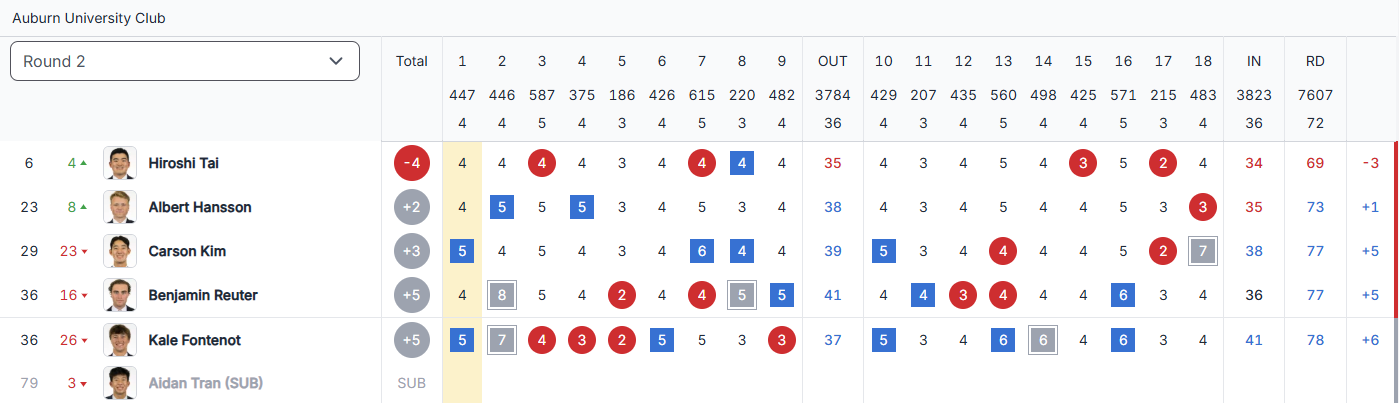Click the Auburn University Club title
The image size is (1399, 403).
89,18
